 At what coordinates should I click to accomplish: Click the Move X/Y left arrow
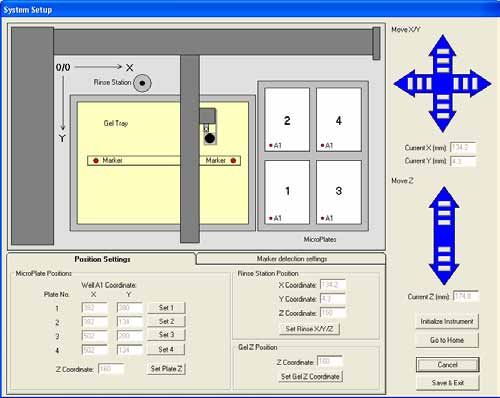click(x=413, y=84)
